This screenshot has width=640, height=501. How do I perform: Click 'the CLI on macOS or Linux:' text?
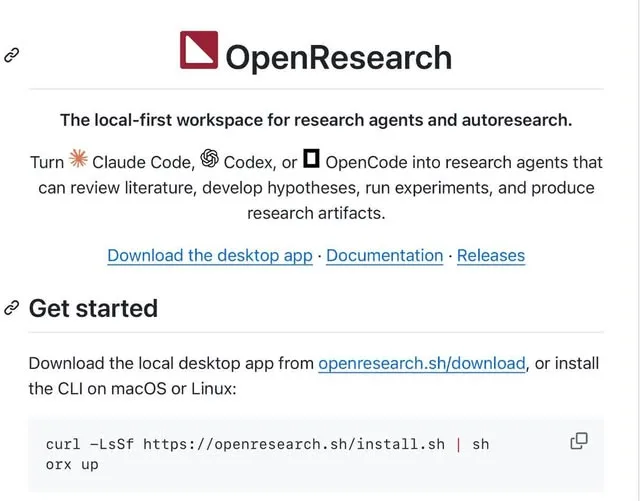pyautogui.click(x=133, y=389)
